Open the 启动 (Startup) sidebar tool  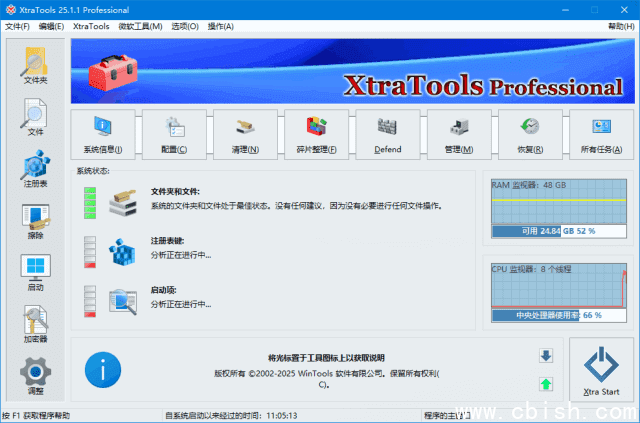coord(35,271)
